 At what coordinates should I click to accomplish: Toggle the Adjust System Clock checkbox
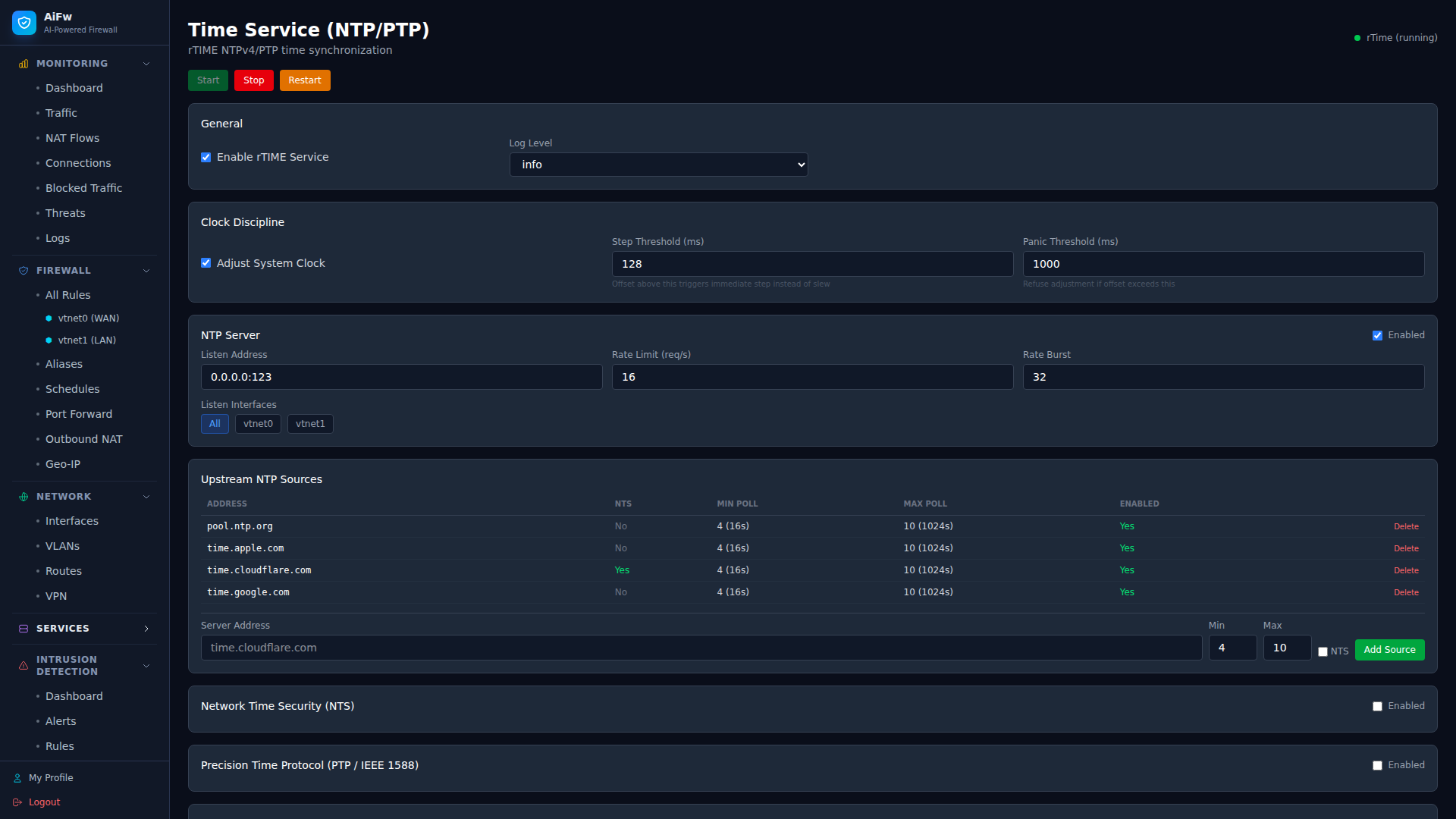coord(206,263)
